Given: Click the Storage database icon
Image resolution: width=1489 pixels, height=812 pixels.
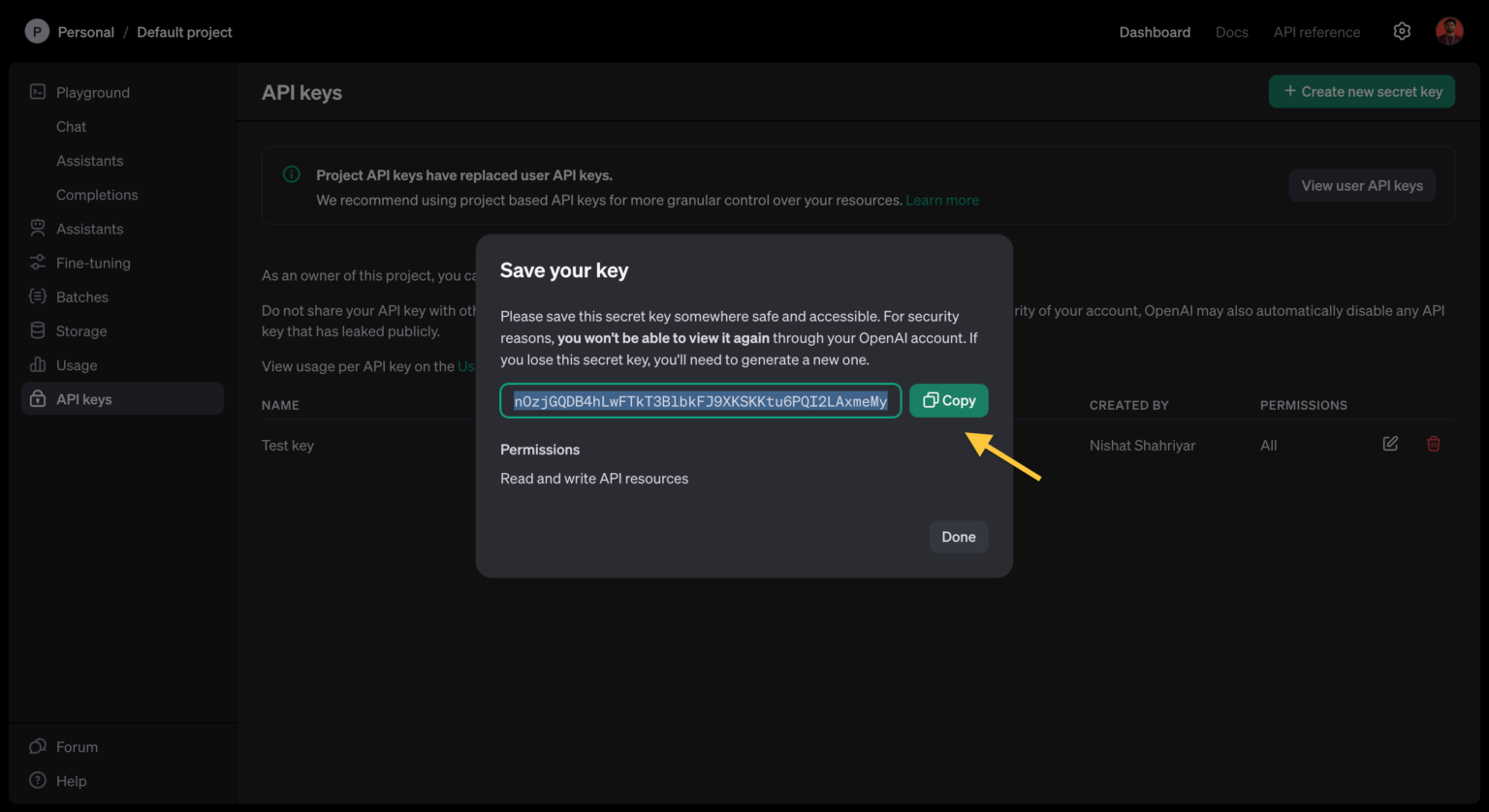Looking at the screenshot, I should click(38, 330).
